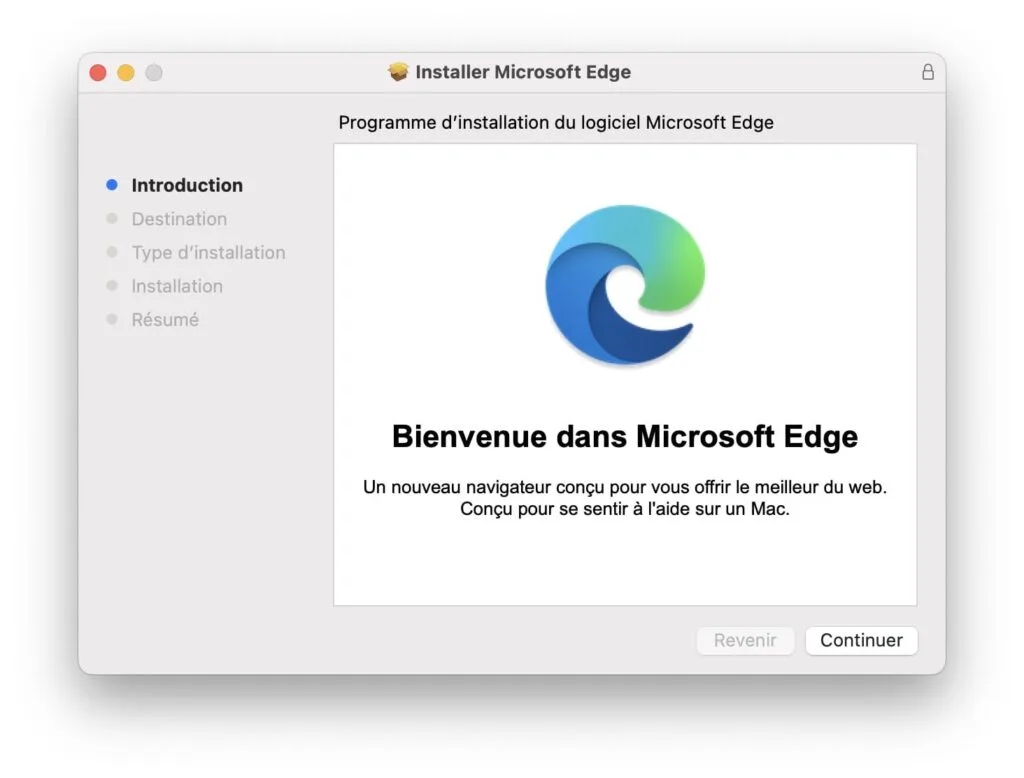Click the green zoom button
This screenshot has height=778, width=1024.
click(x=152, y=72)
